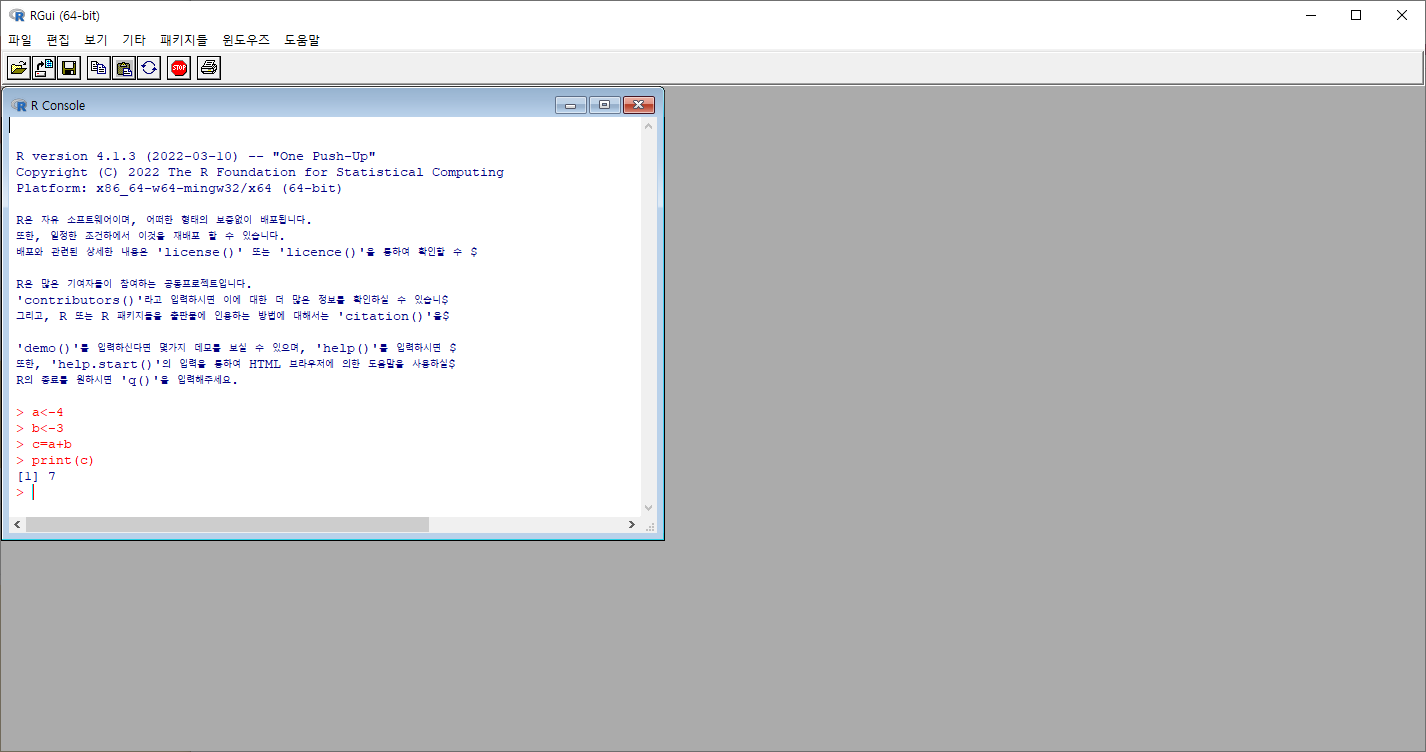Click the Load workspace toolbar icon
Viewport: 1426px width, 752px height.
coord(44,68)
